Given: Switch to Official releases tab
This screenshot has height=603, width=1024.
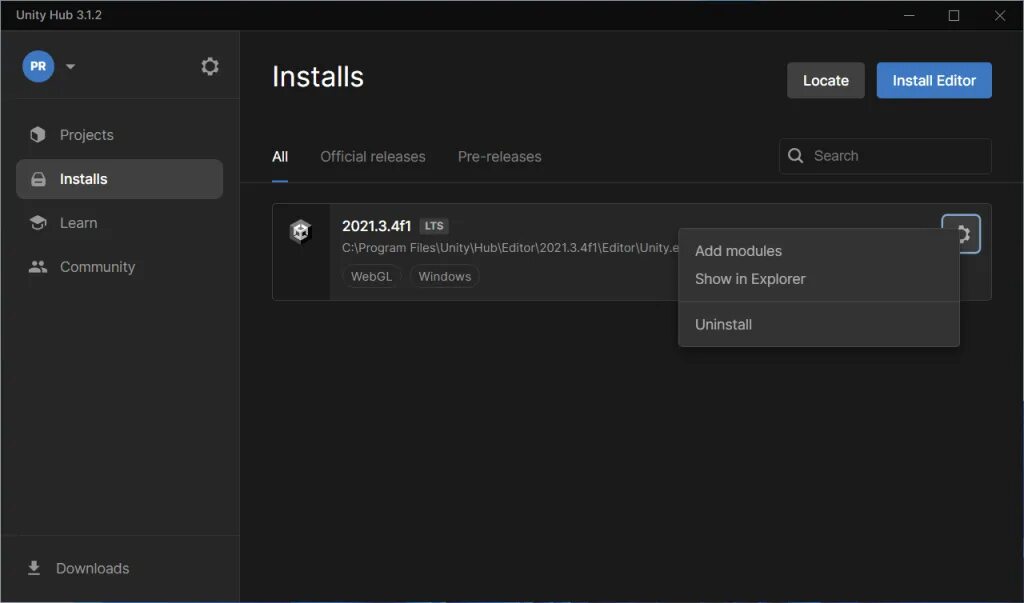Looking at the screenshot, I should pos(372,157).
